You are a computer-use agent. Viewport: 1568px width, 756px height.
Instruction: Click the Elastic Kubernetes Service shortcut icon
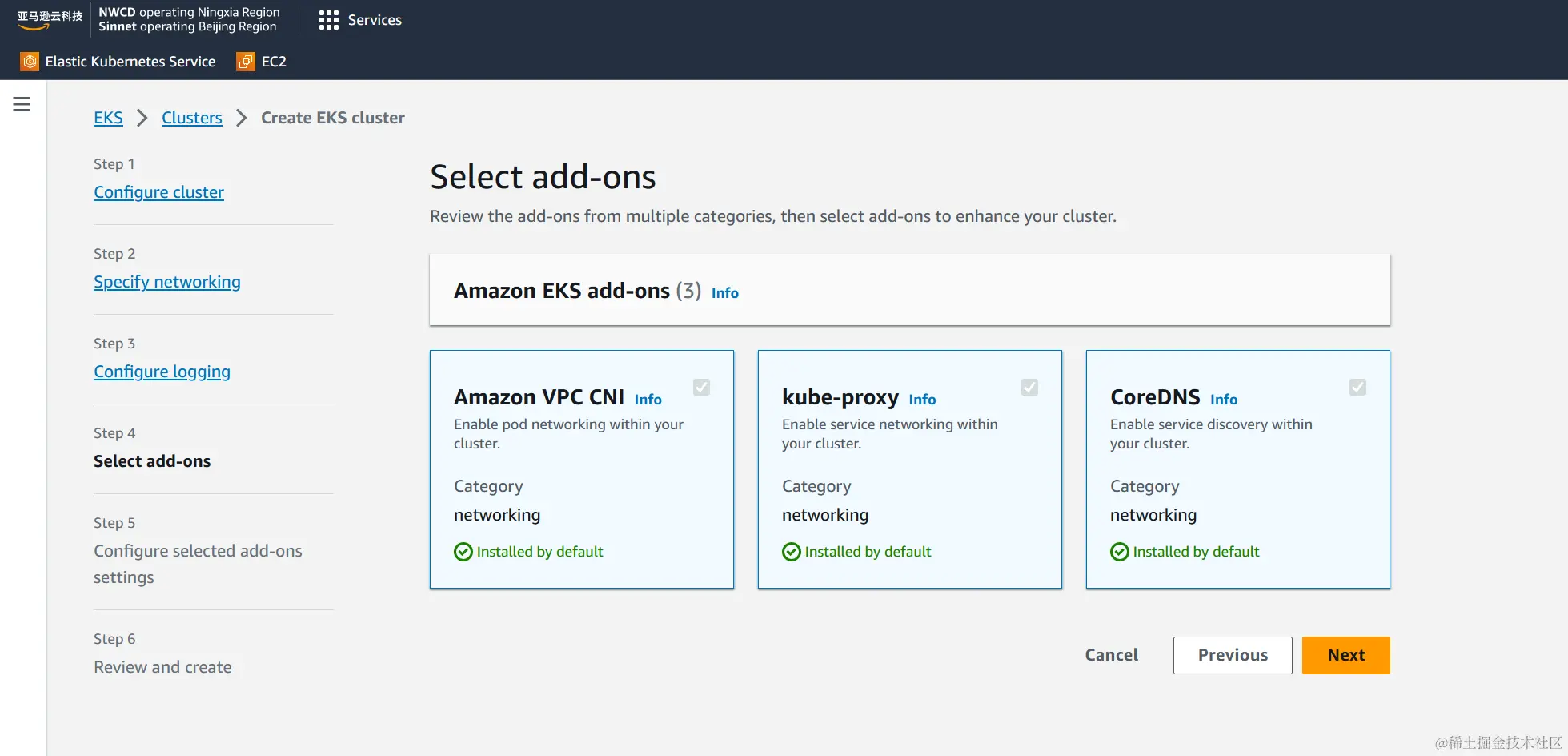[30, 62]
